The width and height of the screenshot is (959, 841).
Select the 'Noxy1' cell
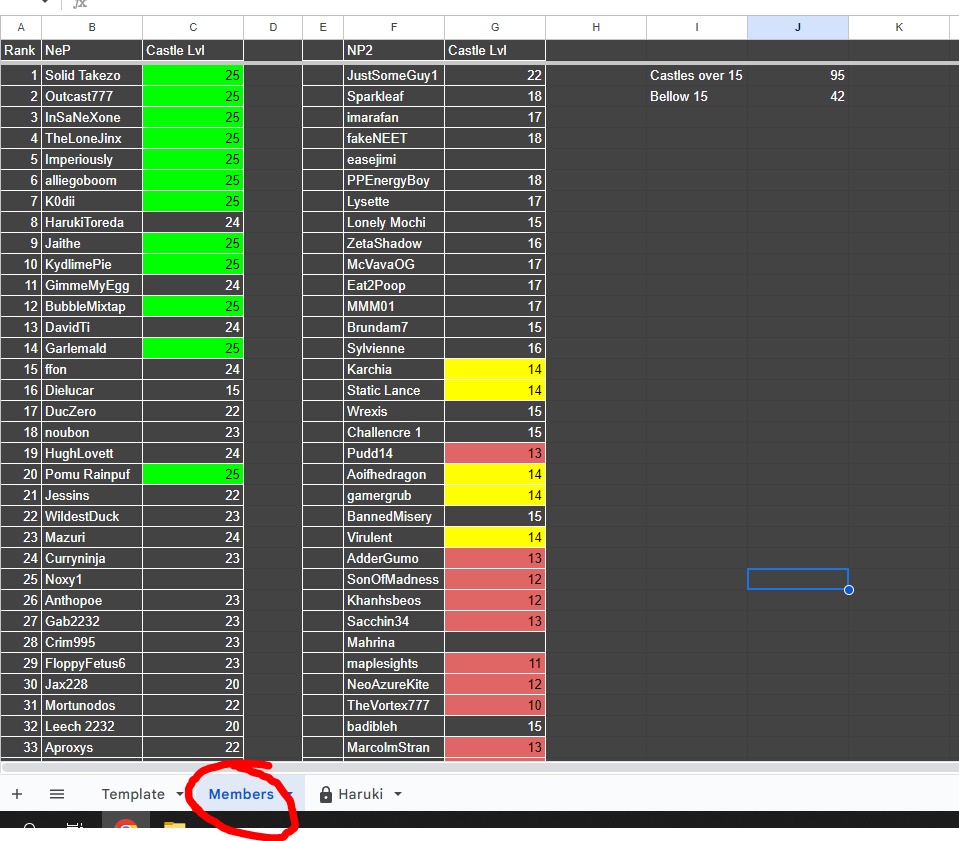coord(92,579)
